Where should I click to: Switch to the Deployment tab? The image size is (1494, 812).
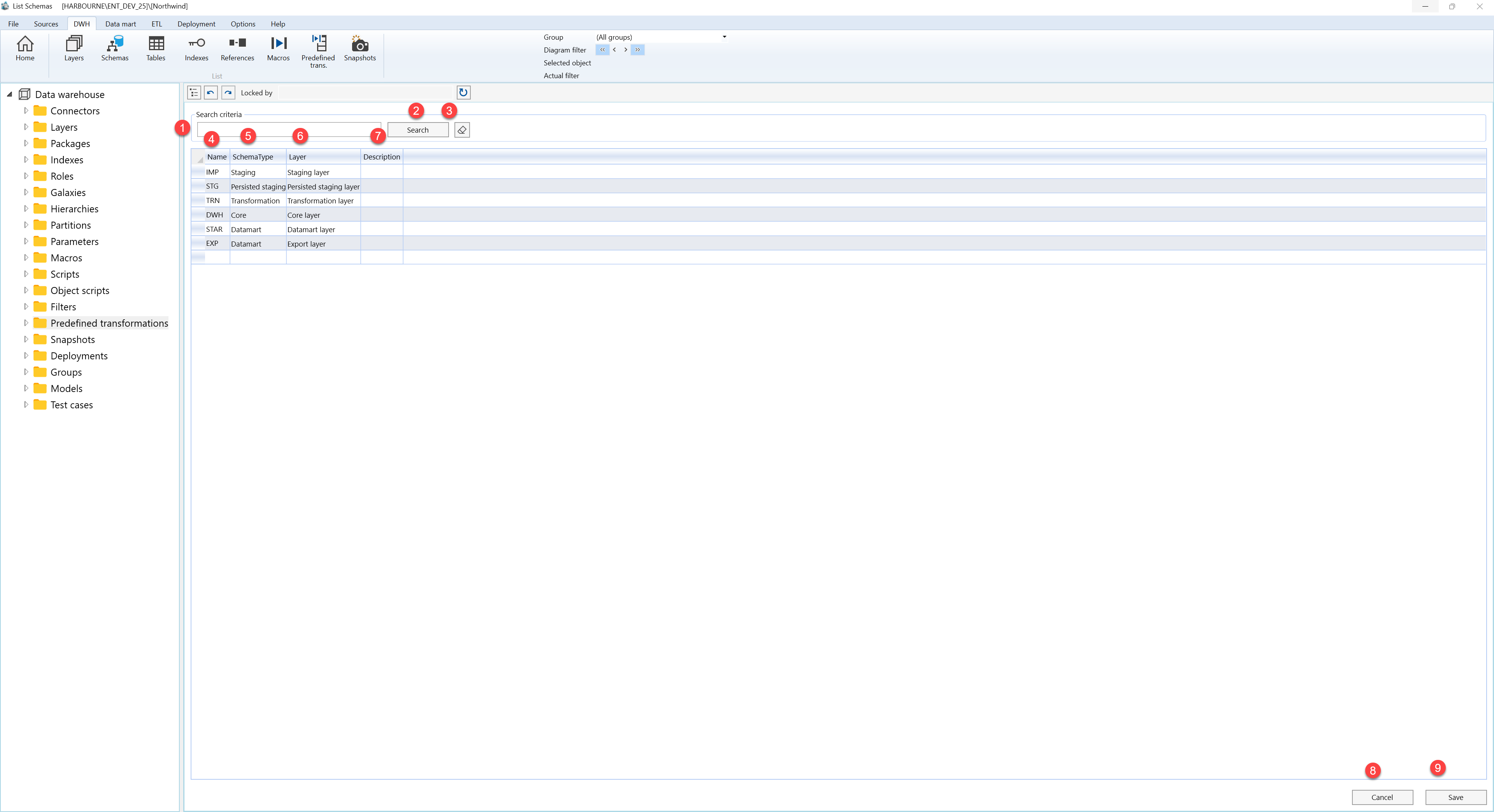click(196, 24)
